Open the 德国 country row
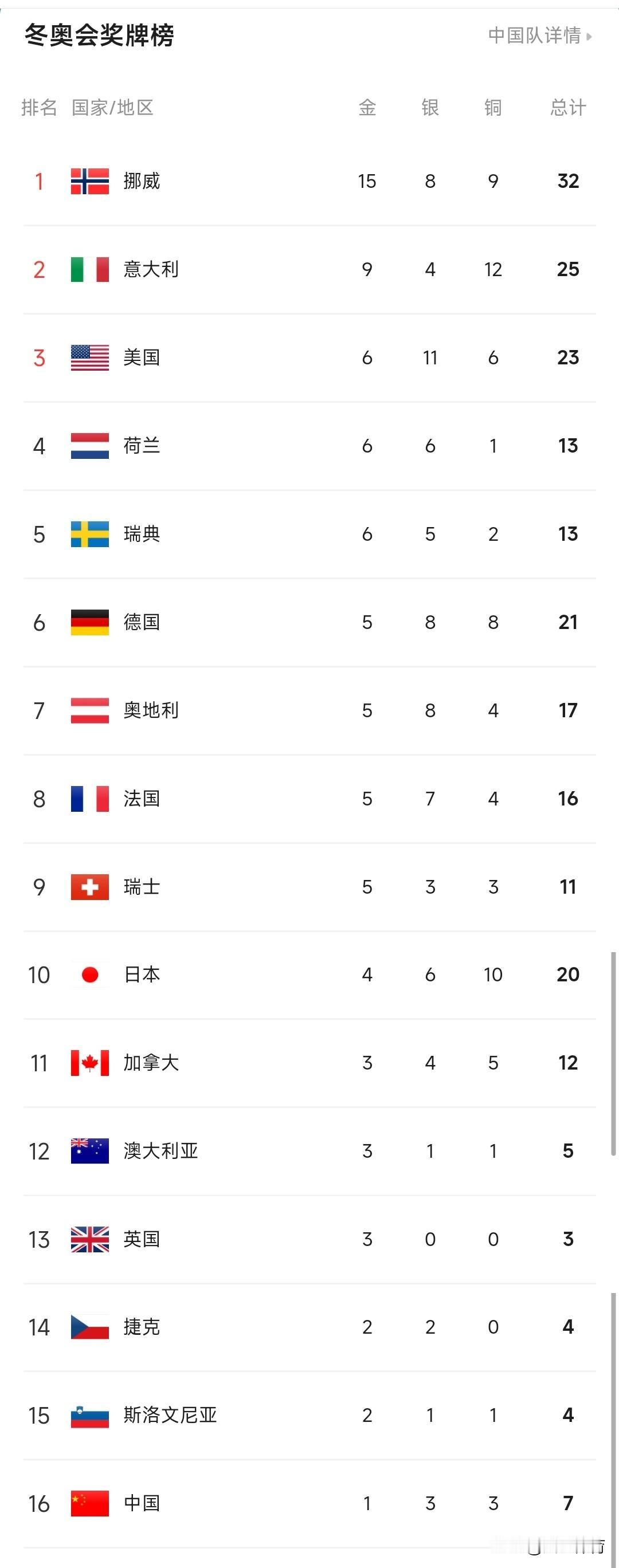619x1568 pixels. tap(309, 622)
